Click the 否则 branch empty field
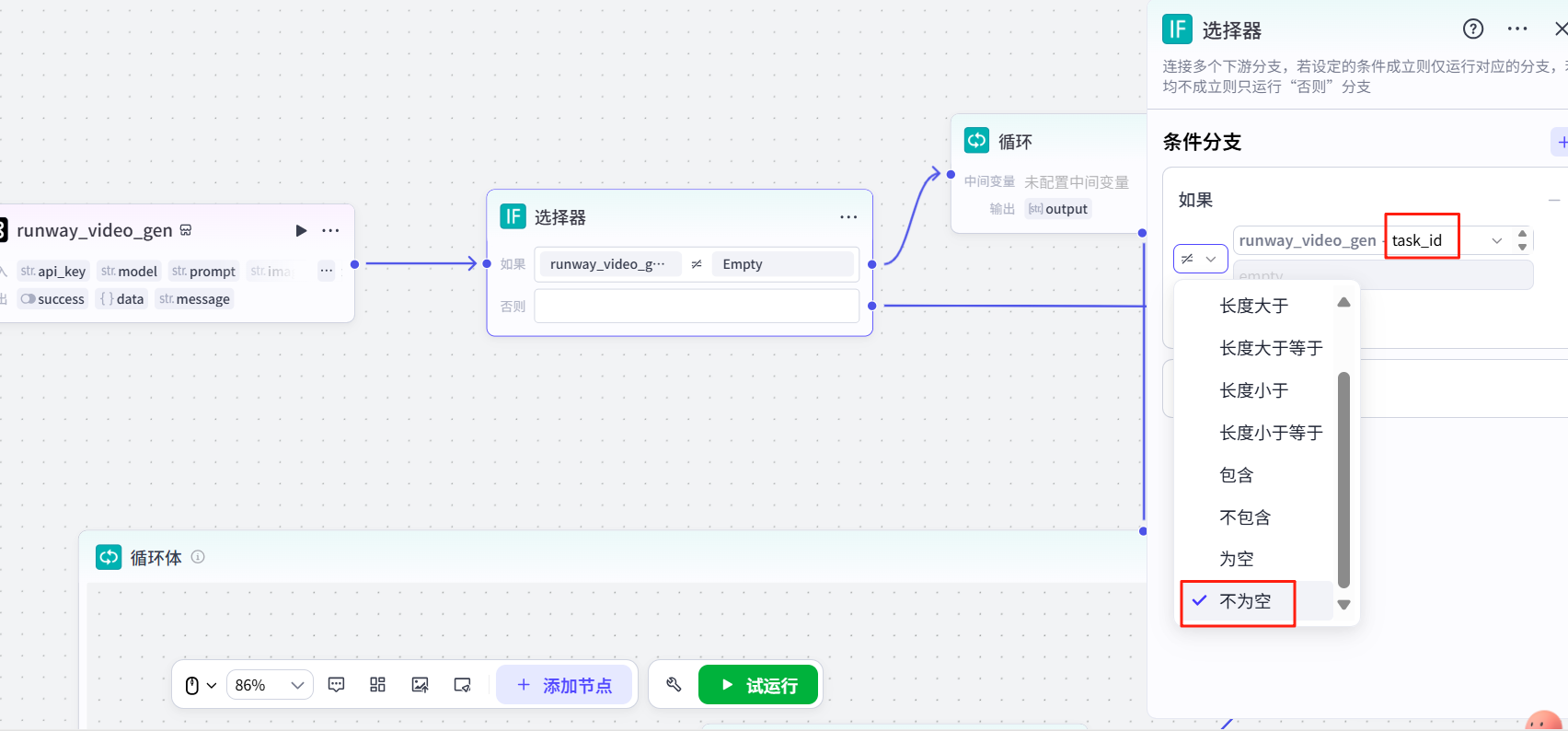The height and width of the screenshot is (731, 1568). click(697, 306)
